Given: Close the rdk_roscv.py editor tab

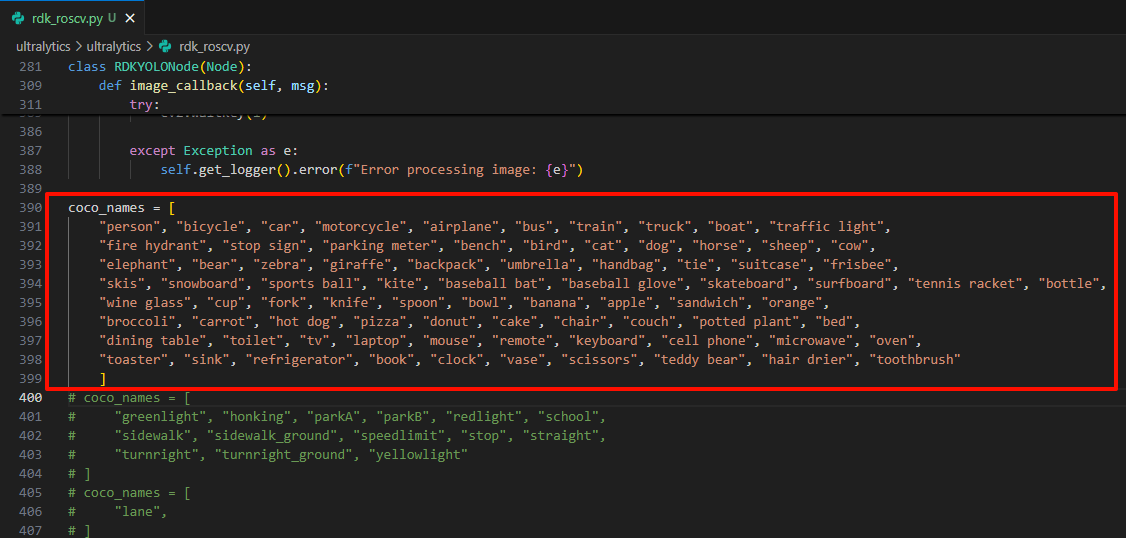Looking at the screenshot, I should [131, 18].
